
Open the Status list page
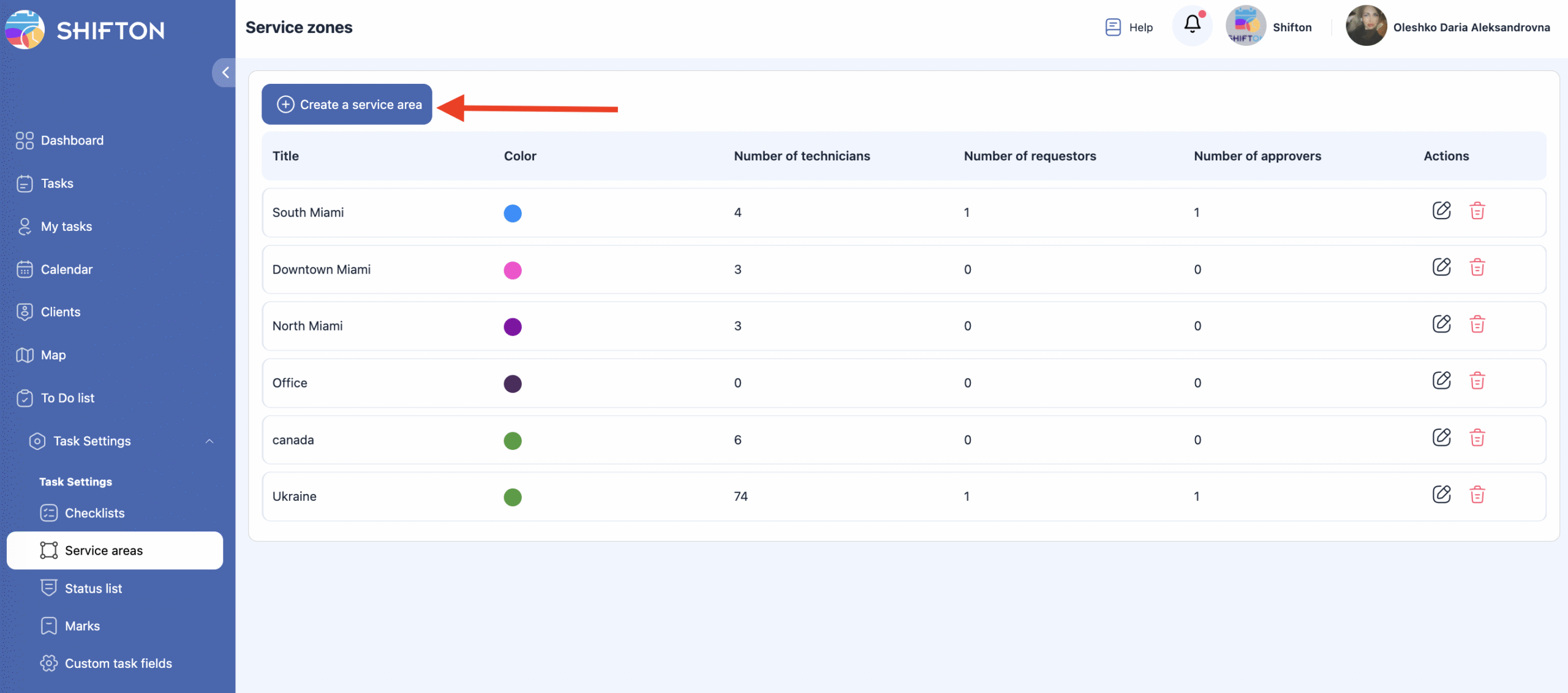coord(93,589)
